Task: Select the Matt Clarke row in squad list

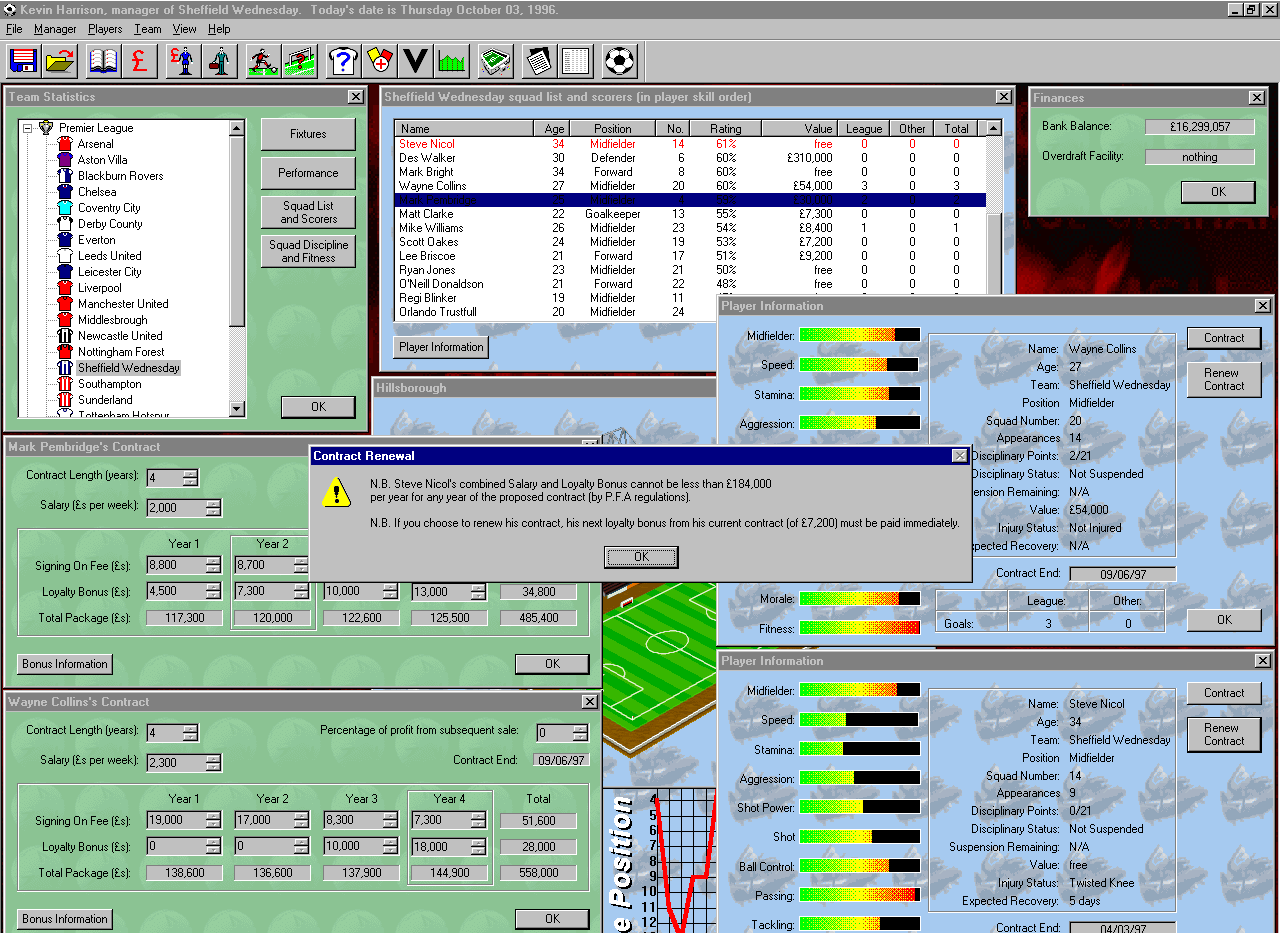Action: point(690,214)
